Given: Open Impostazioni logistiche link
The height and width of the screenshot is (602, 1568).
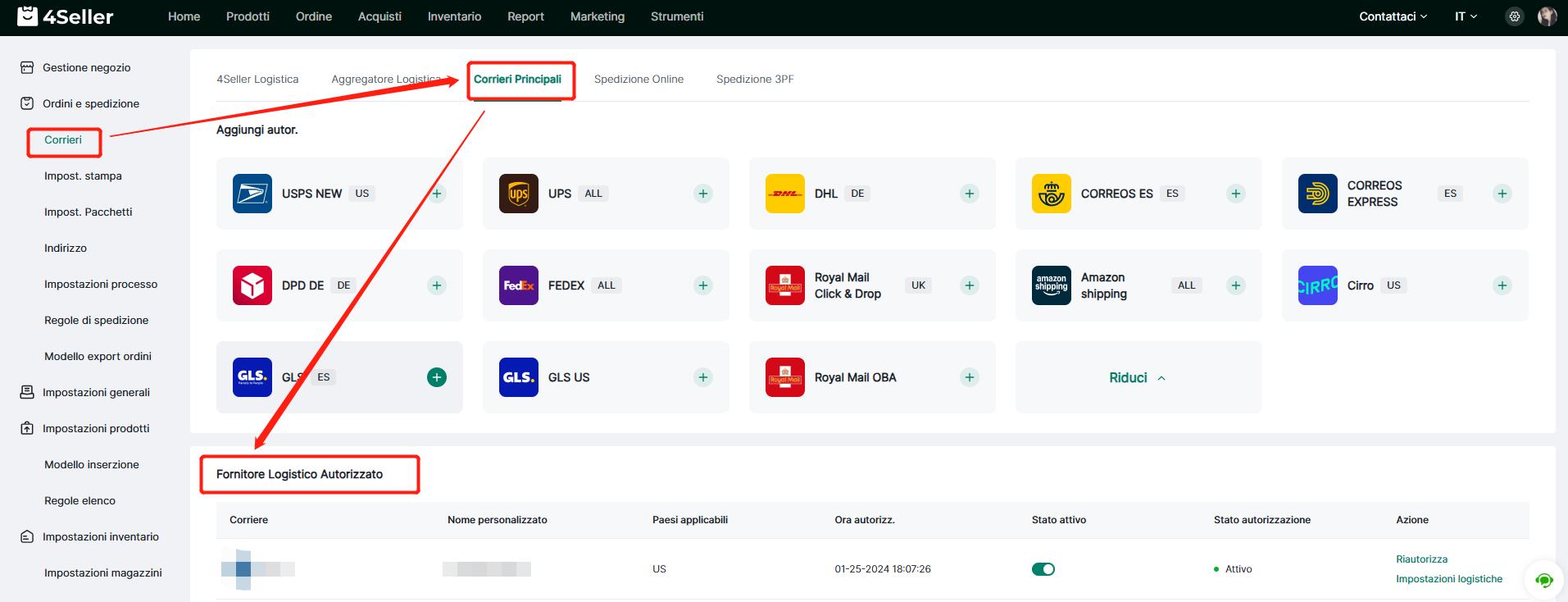Looking at the screenshot, I should pos(1449,579).
